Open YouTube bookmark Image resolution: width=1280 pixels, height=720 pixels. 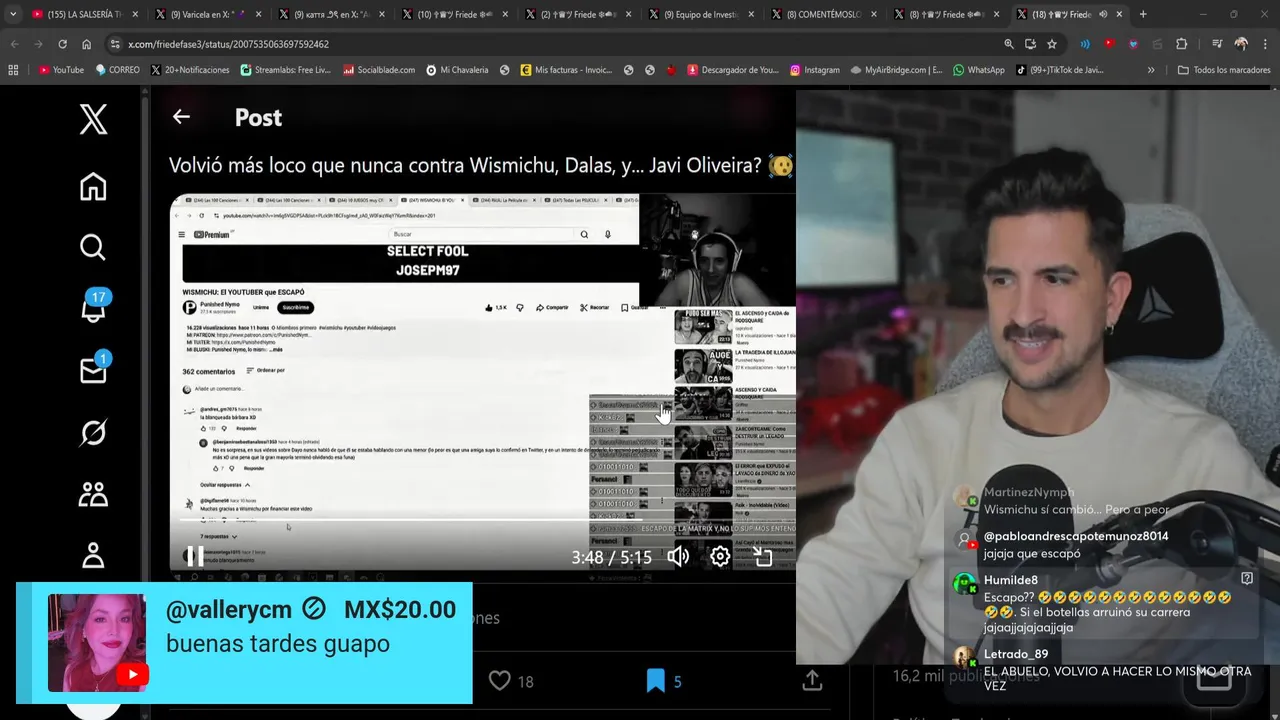coord(61,70)
